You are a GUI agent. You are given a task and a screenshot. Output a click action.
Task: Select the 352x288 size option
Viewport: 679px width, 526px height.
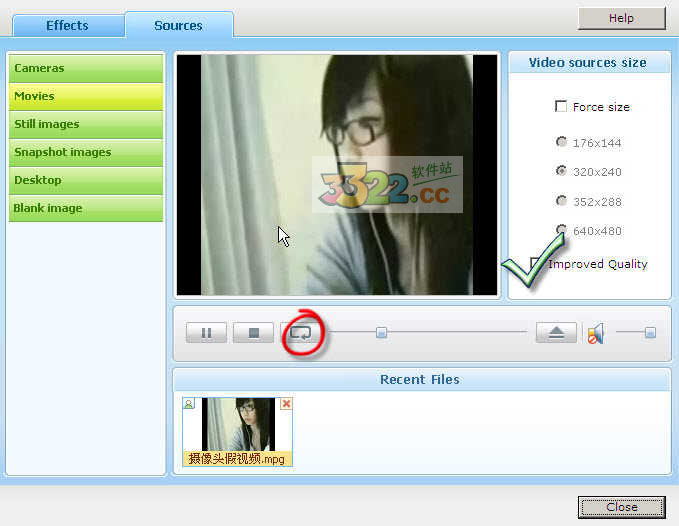[561, 201]
